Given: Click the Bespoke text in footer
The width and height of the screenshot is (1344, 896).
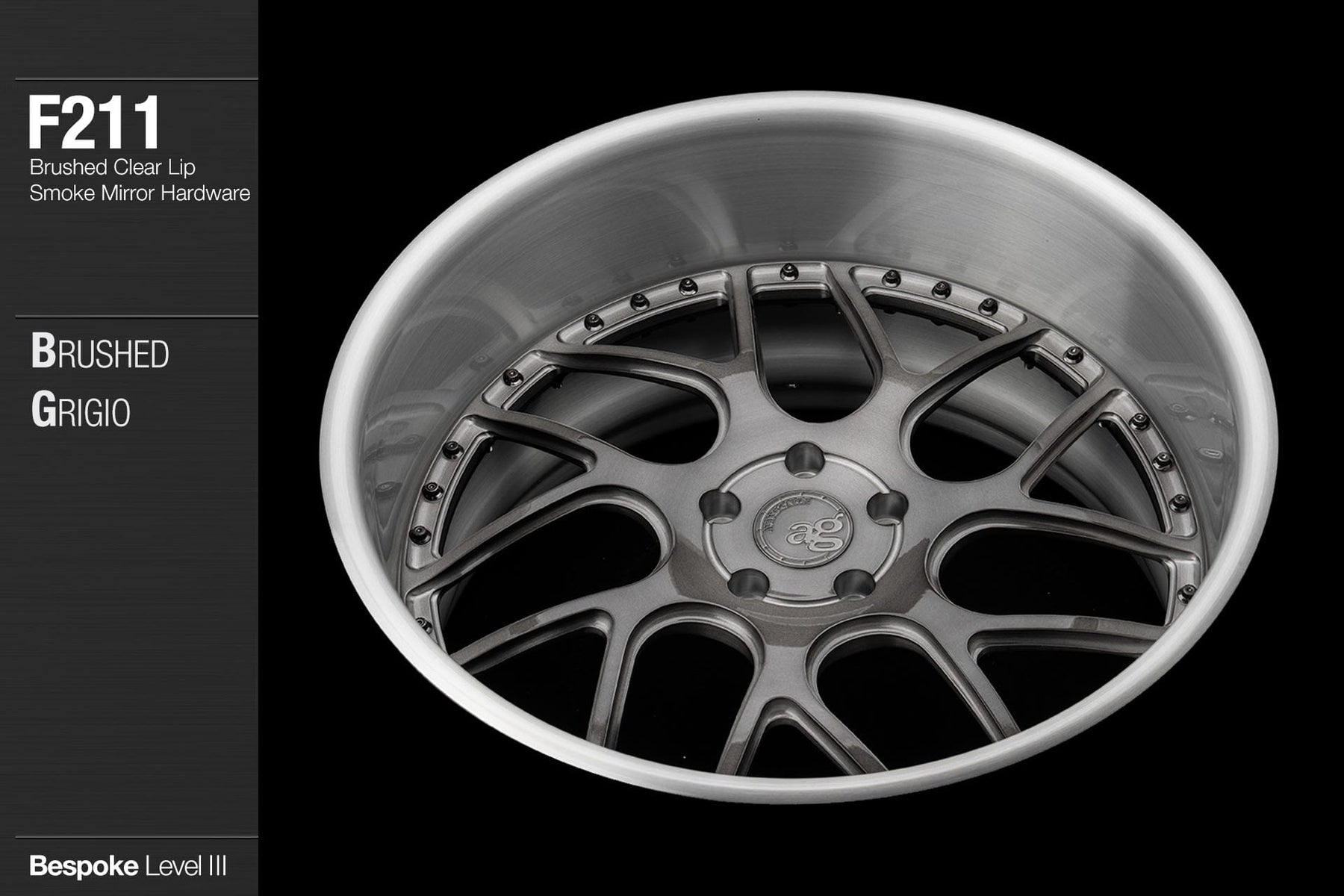Looking at the screenshot, I should point(83,867).
